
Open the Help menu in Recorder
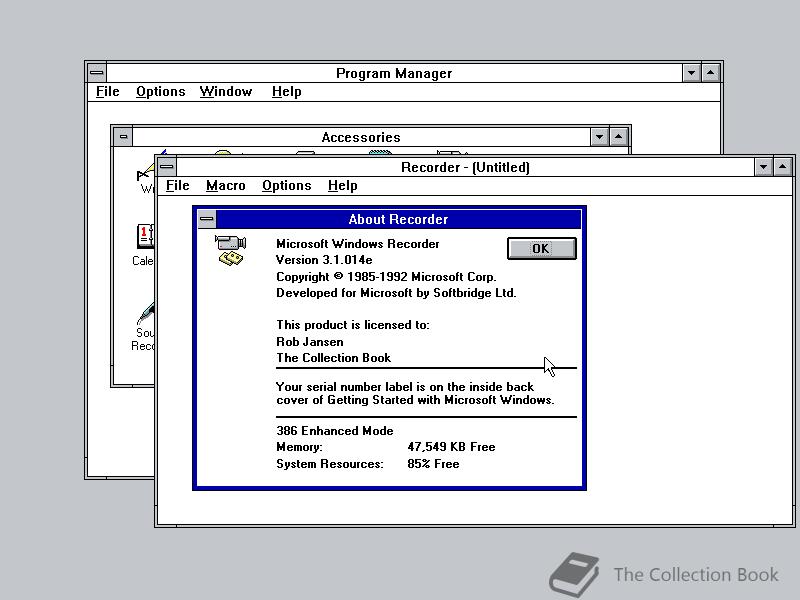(342, 186)
